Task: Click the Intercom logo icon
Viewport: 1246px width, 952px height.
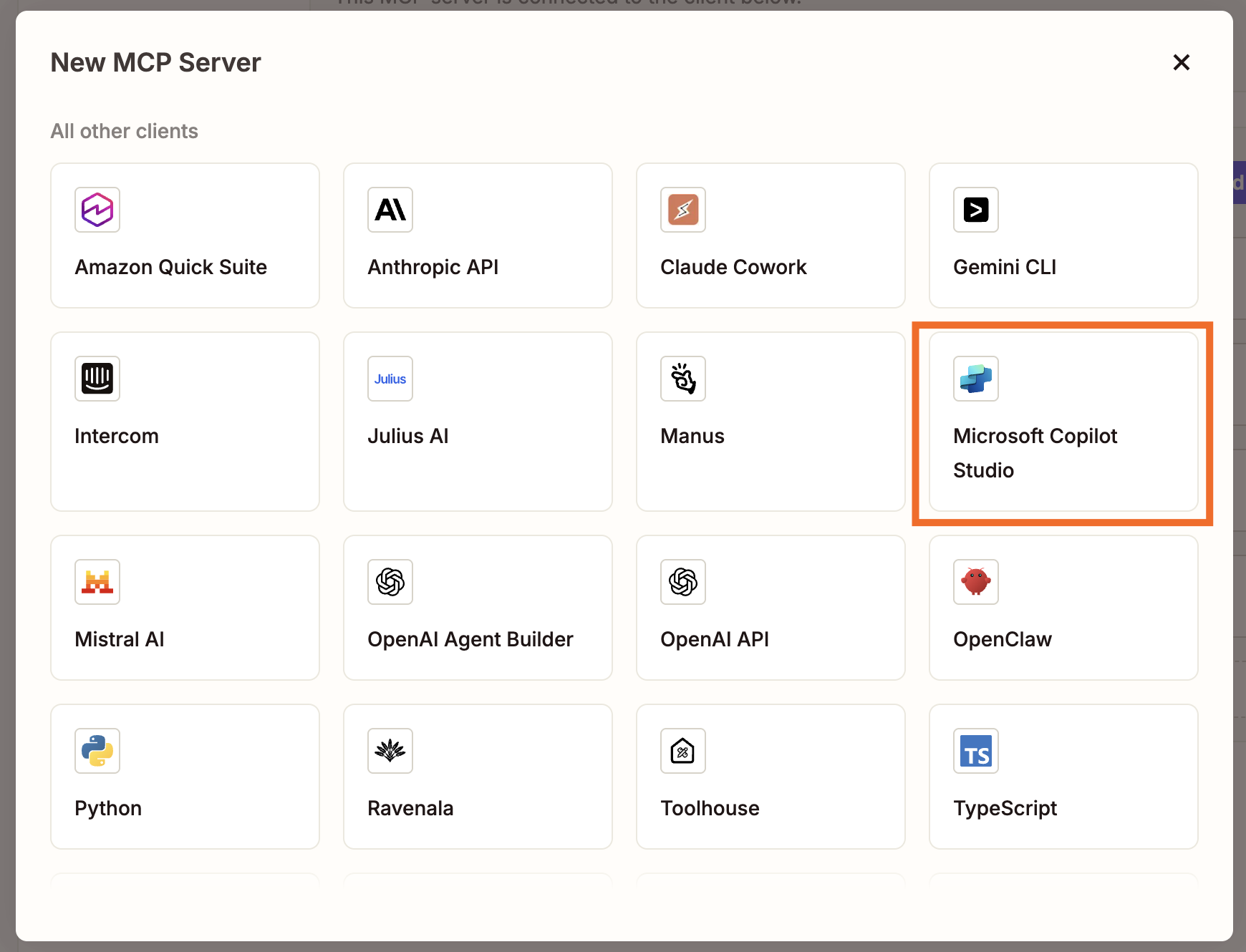Action: tap(97, 379)
